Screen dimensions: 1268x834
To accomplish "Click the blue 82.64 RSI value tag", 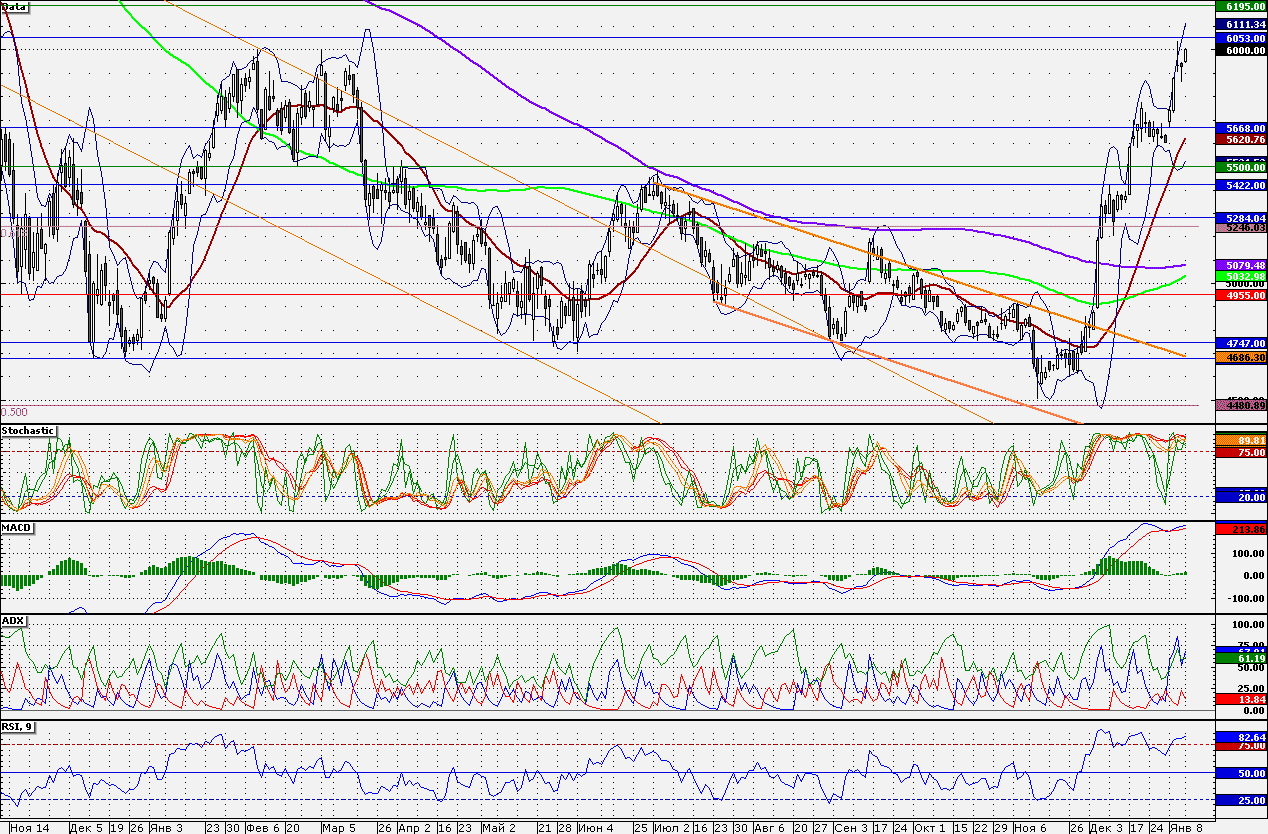I will pos(1240,737).
